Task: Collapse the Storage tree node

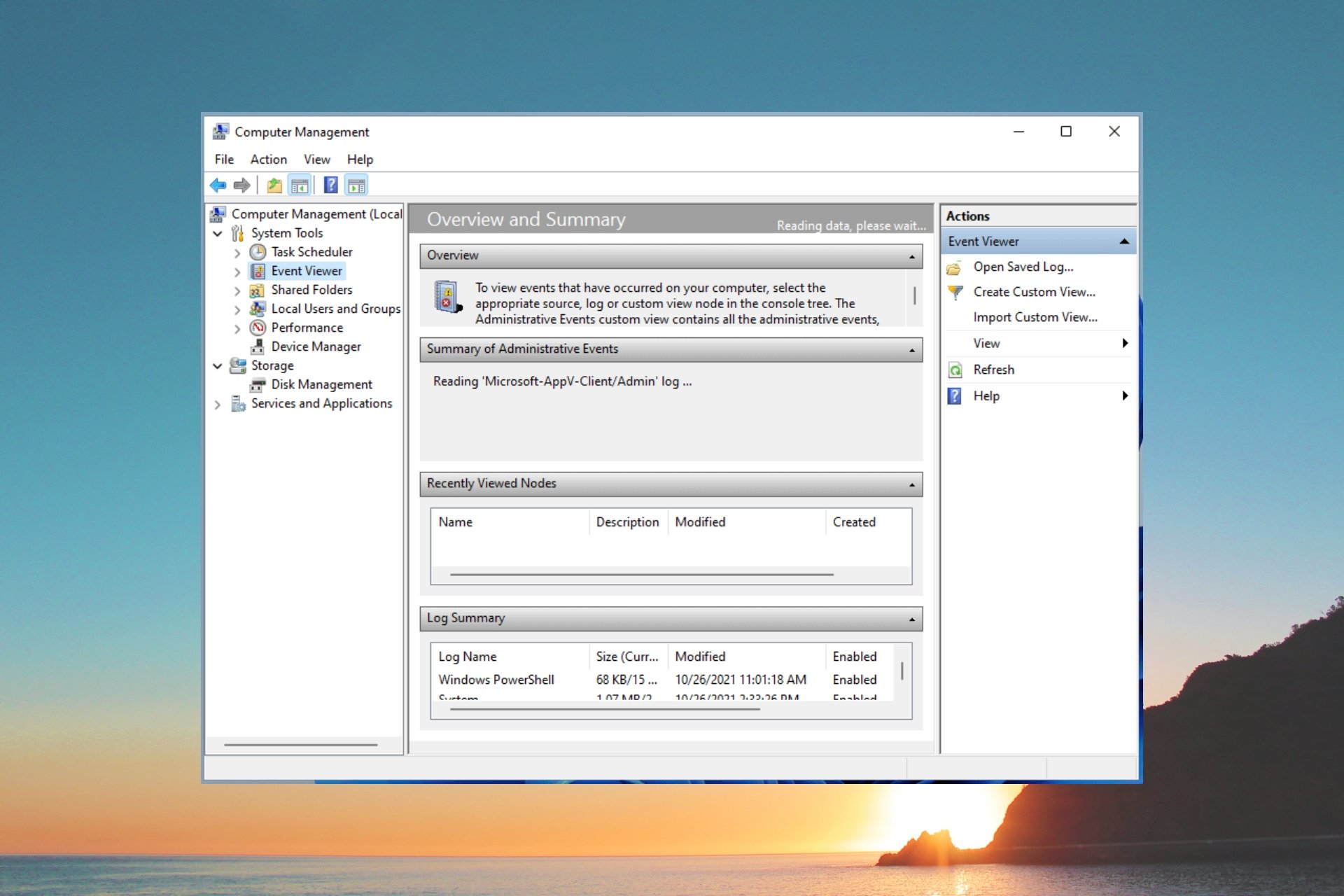Action: pos(218,365)
